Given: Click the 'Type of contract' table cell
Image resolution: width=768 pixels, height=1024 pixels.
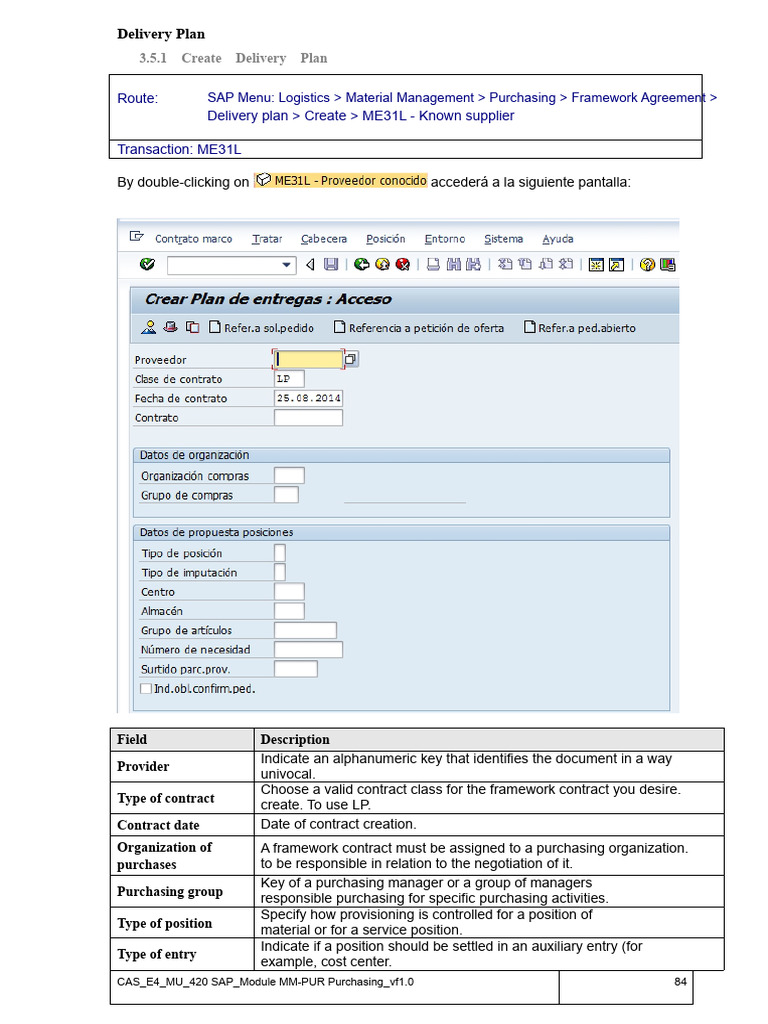Looking at the screenshot, I should (x=182, y=798).
